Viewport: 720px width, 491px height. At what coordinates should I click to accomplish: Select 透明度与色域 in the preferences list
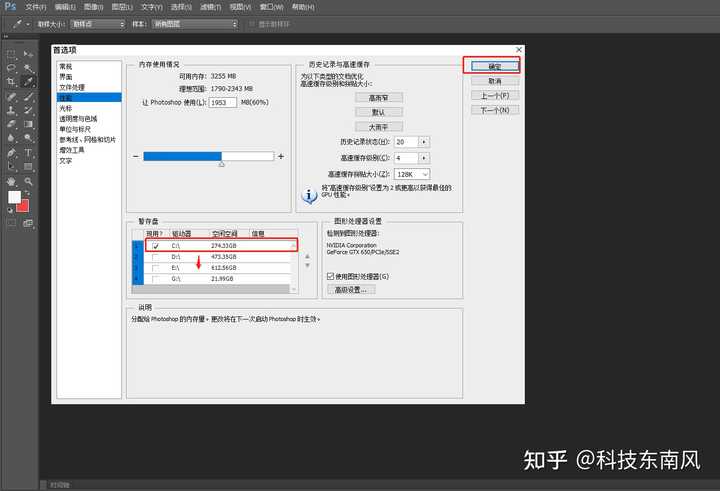pyautogui.click(x=78, y=119)
